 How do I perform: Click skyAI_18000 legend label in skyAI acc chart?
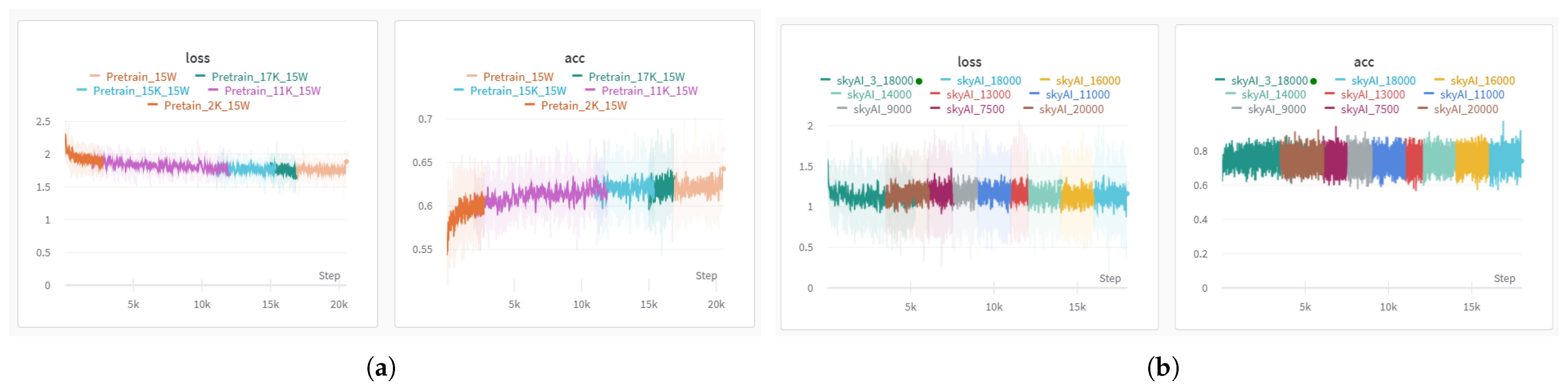[1383, 81]
